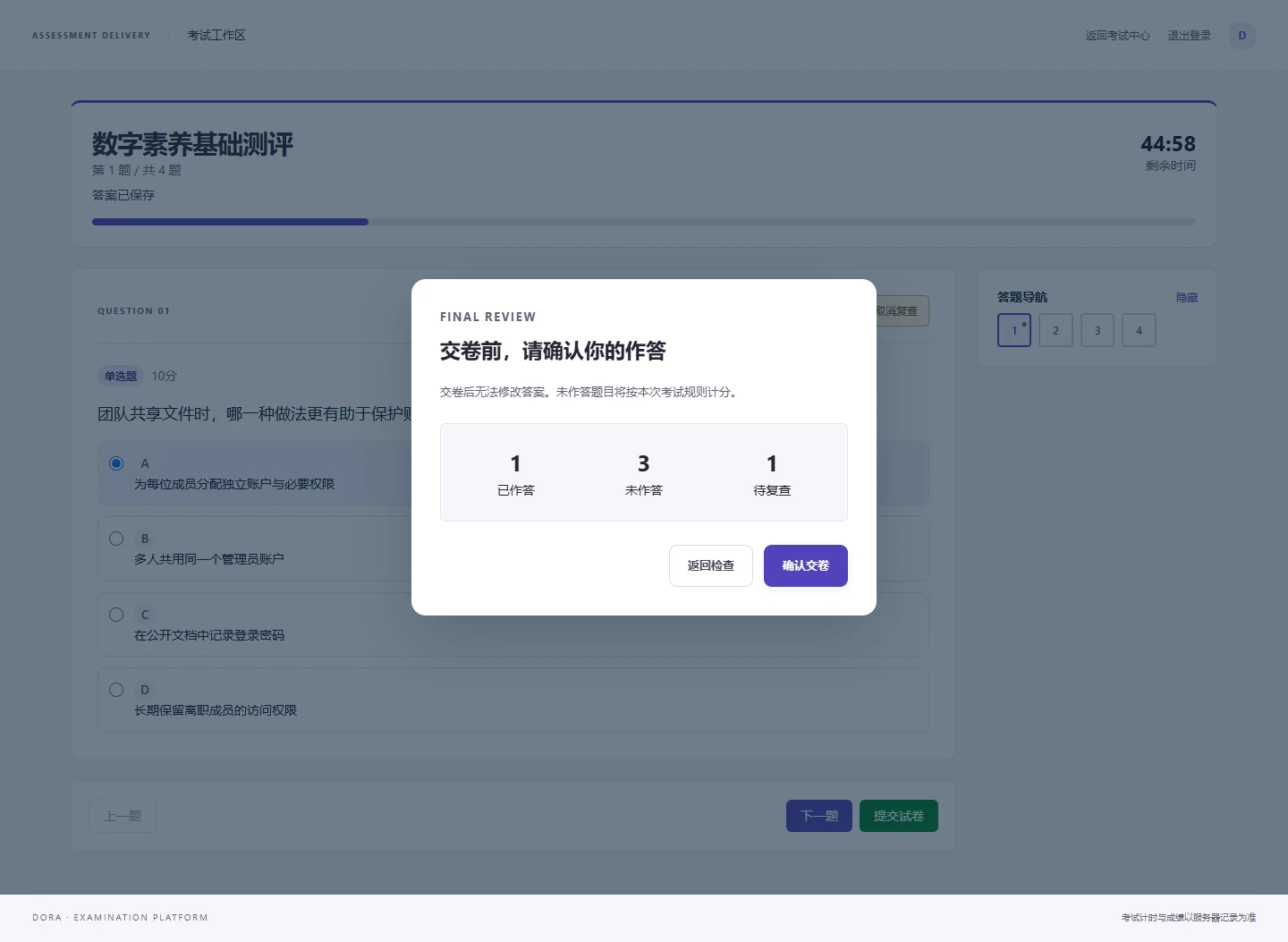Hide the 答题导航 panel via 隐藏
Image resolution: width=1288 pixels, height=942 pixels.
1186,297
